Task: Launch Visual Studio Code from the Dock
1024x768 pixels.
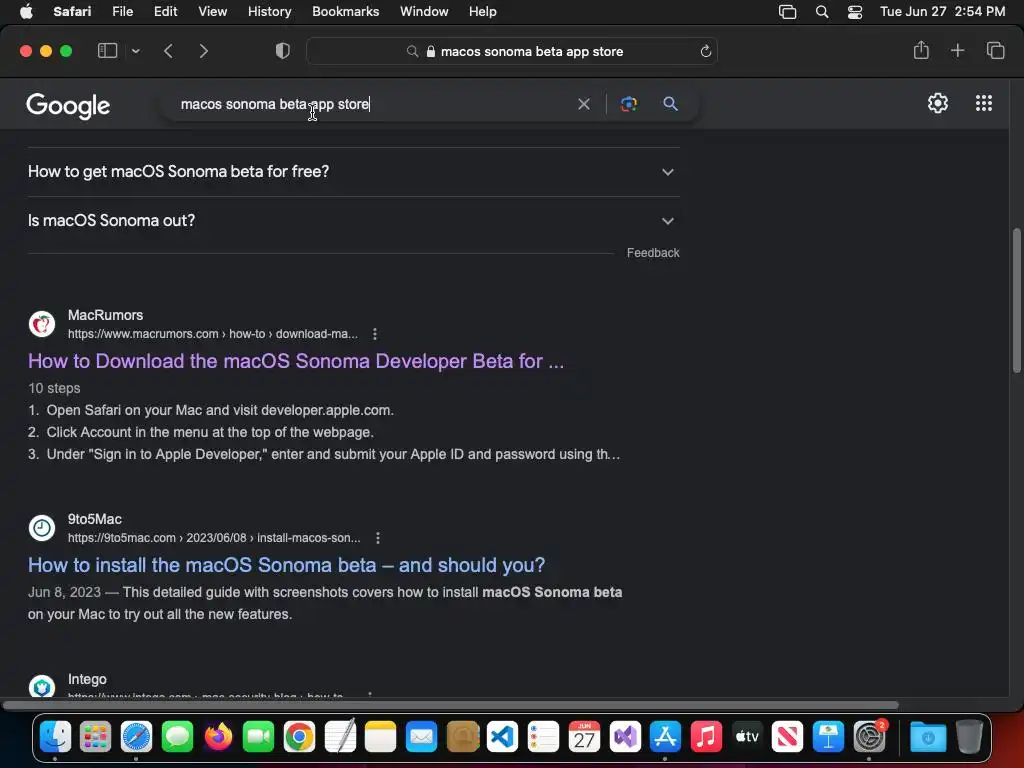Action: pyautogui.click(x=502, y=737)
